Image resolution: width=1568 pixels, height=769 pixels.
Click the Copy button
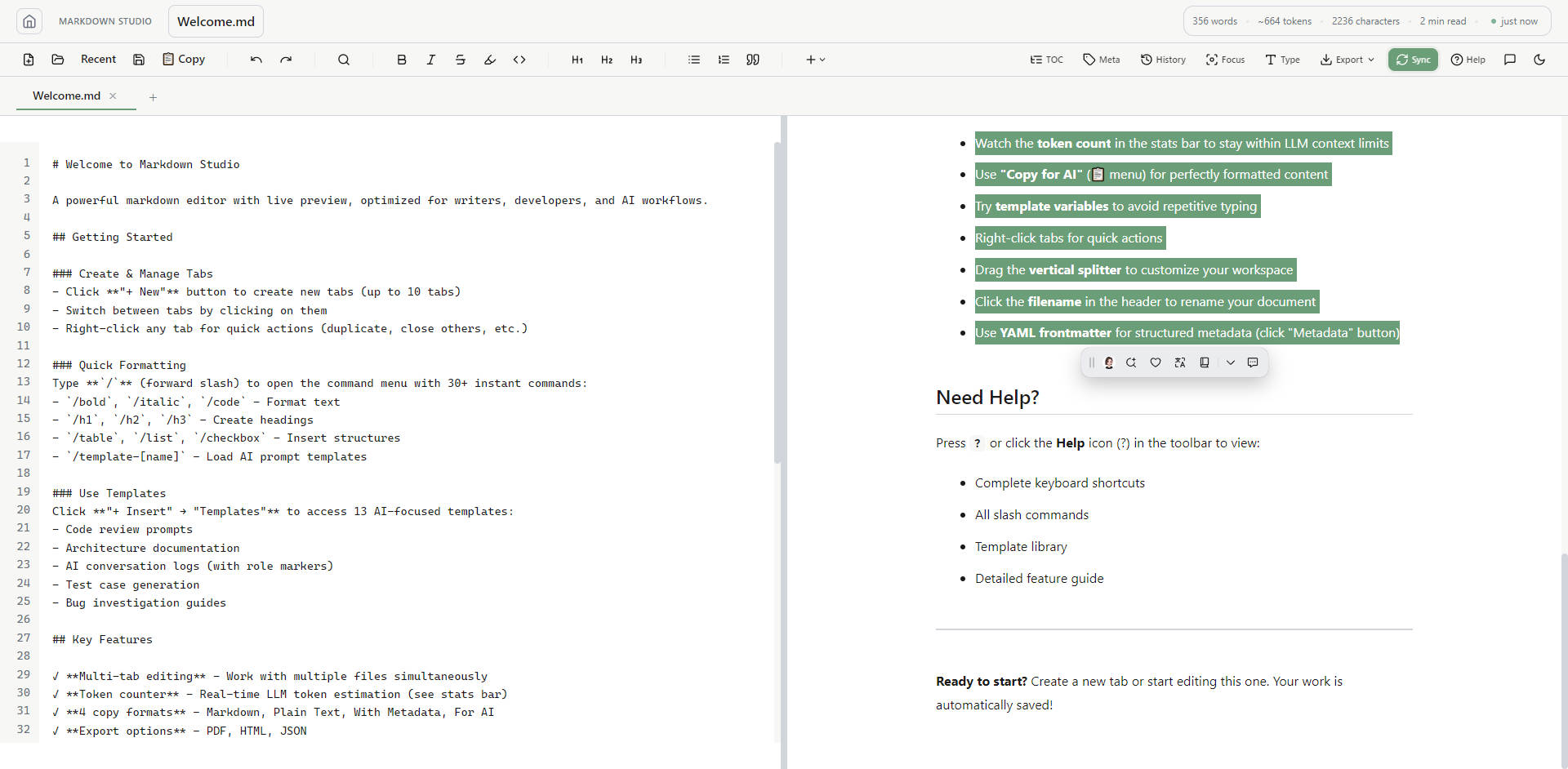click(184, 60)
